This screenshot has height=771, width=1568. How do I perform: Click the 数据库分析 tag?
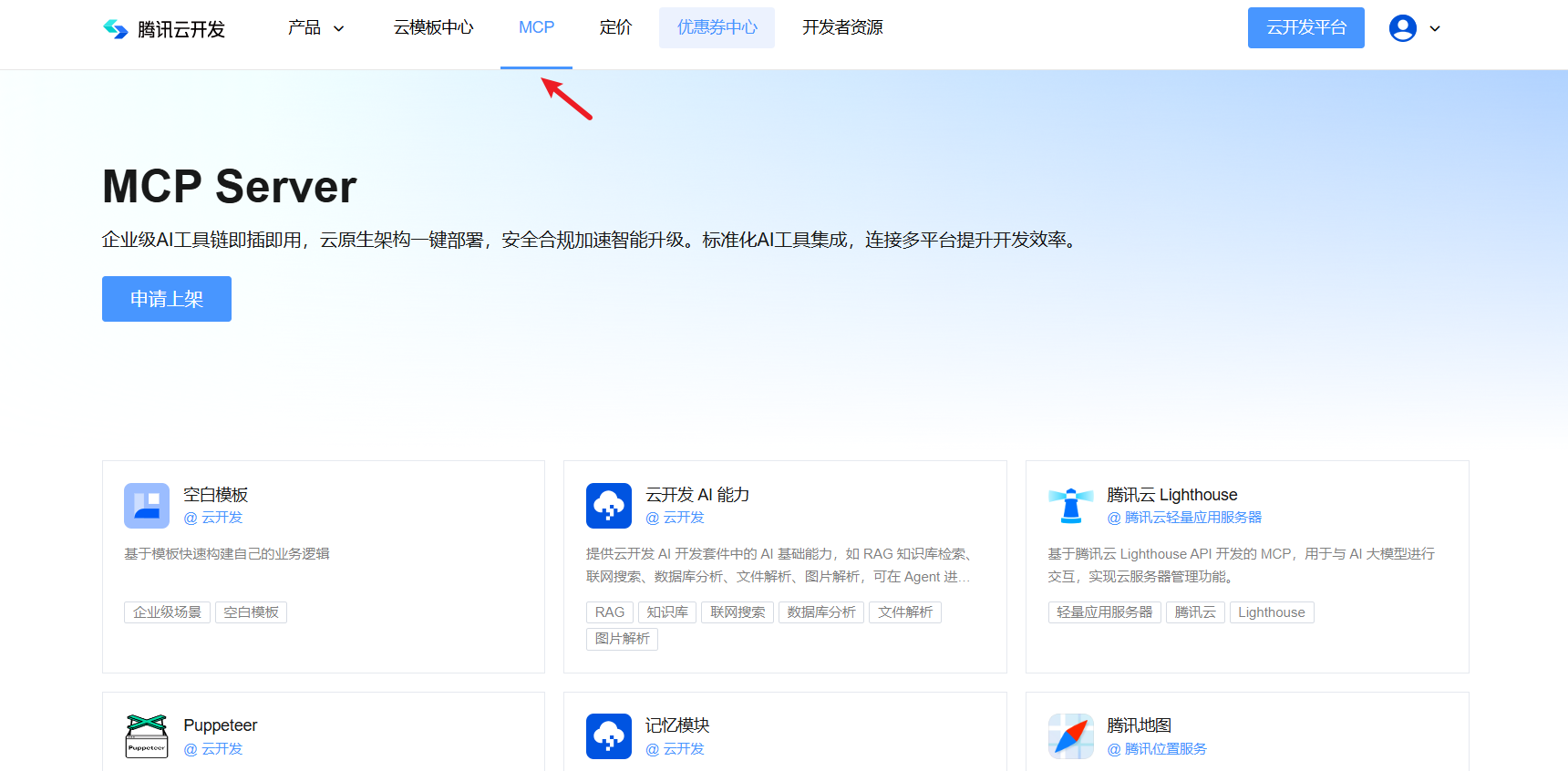click(x=821, y=612)
